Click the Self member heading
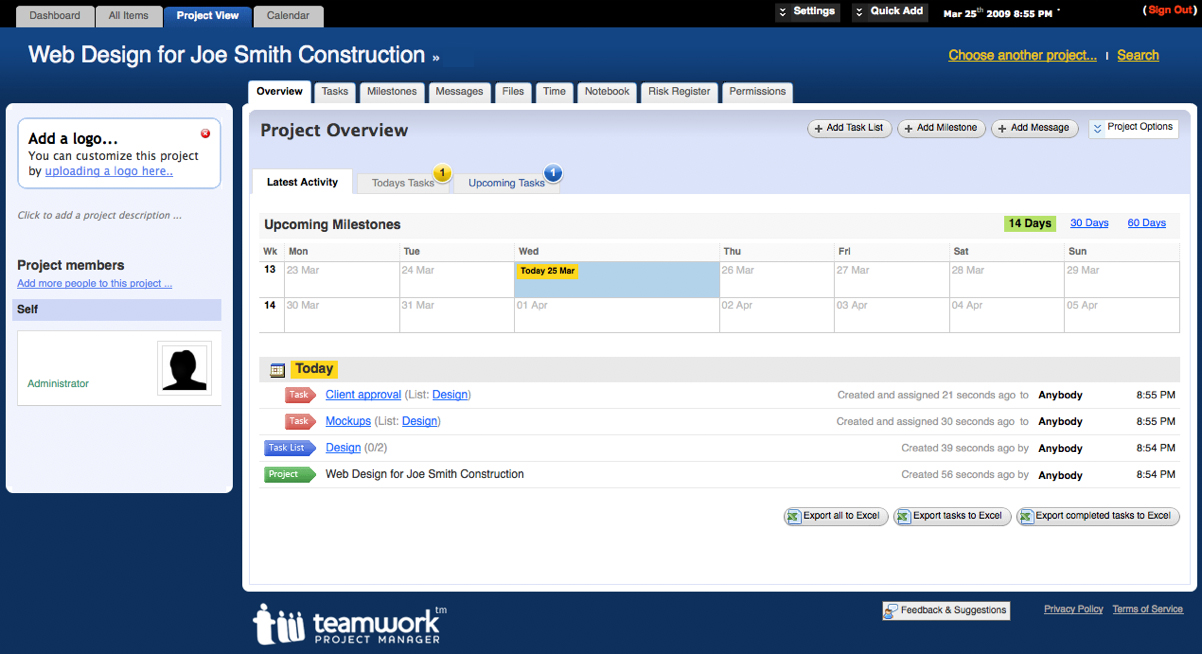The height and width of the screenshot is (654, 1202). coord(117,310)
